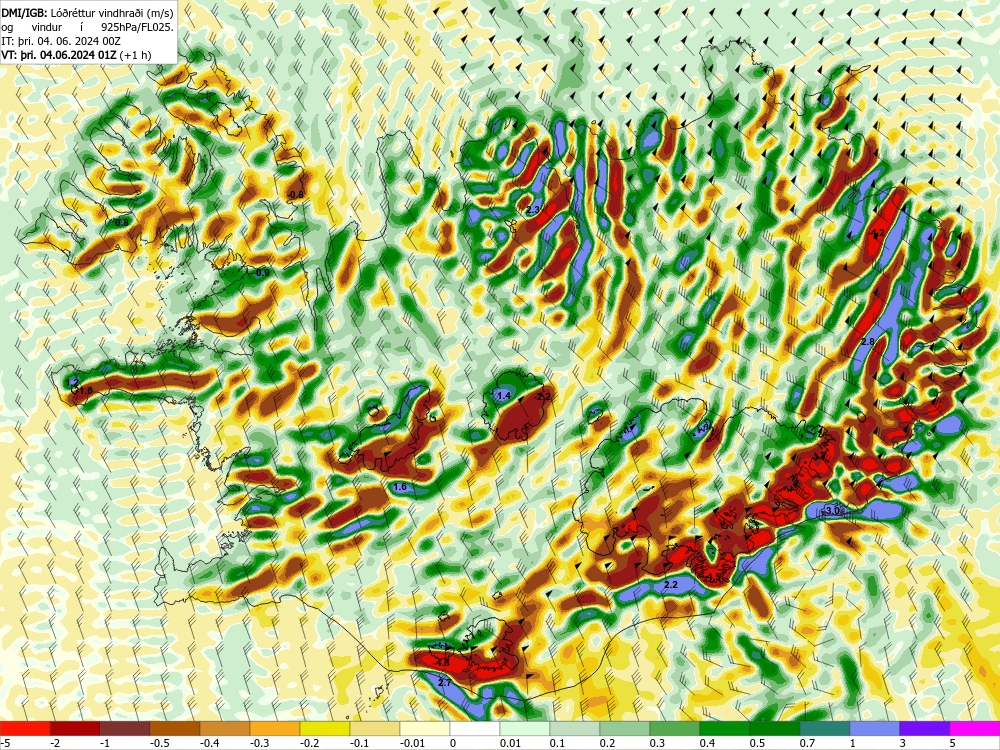The height and width of the screenshot is (750, 1000).
Task: Click the valid time line "VT: þri. 04.06.2024 01Z"
Action: coord(59,55)
